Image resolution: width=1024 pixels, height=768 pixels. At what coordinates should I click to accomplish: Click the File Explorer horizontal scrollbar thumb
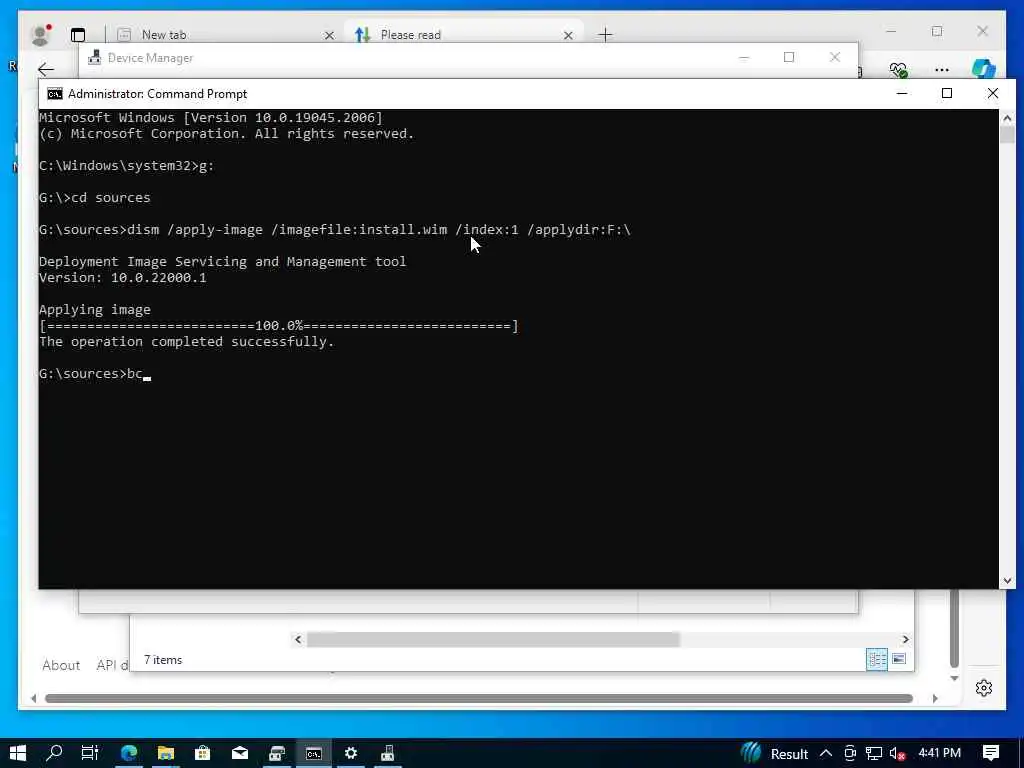coord(493,639)
